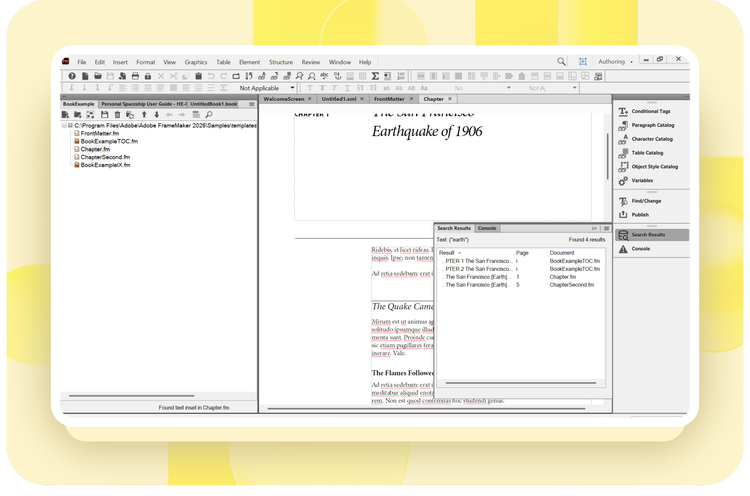Open the Review menu
This screenshot has width=750, height=496.
310,62
